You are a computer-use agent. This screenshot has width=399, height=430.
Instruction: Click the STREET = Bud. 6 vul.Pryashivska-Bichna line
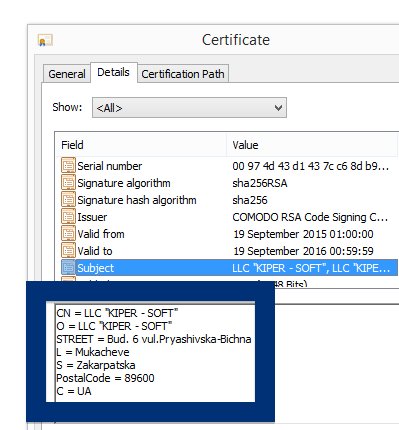click(x=154, y=339)
